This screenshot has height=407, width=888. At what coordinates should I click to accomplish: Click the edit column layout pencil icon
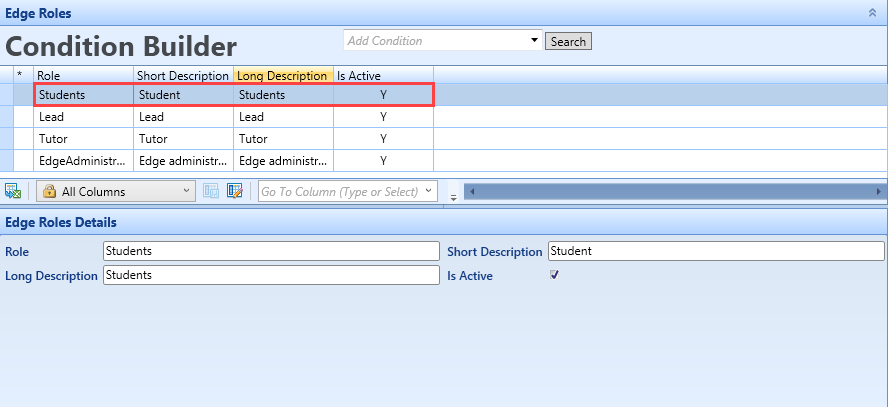(x=235, y=191)
